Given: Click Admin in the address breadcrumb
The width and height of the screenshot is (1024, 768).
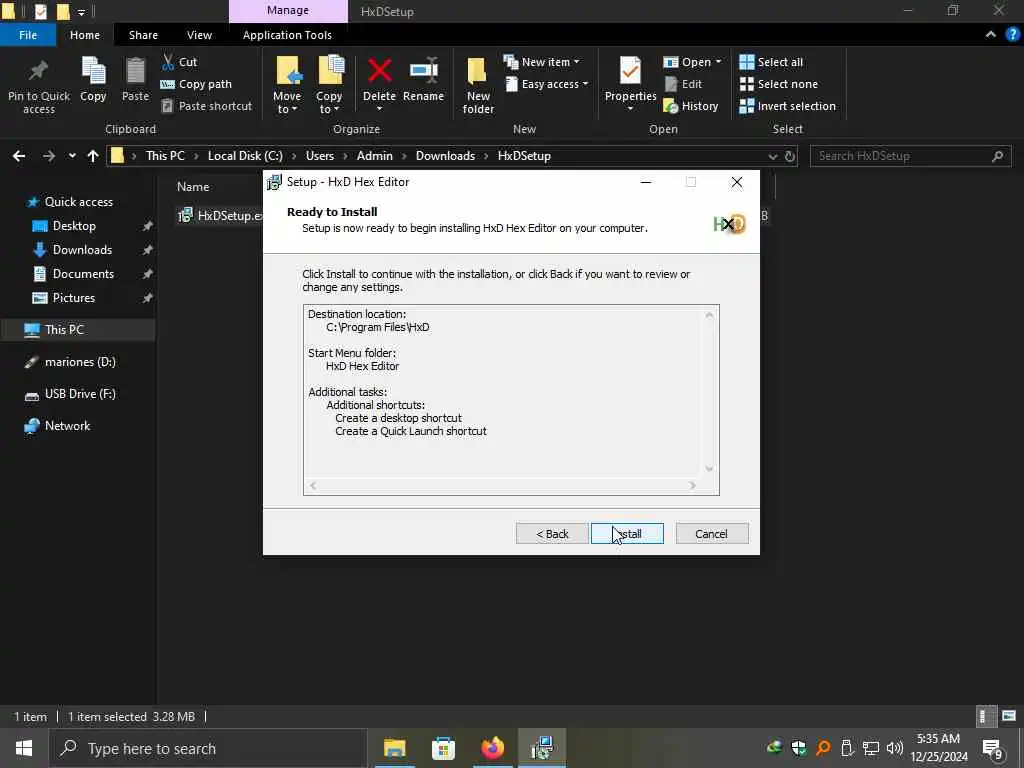Looking at the screenshot, I should (x=375, y=156).
